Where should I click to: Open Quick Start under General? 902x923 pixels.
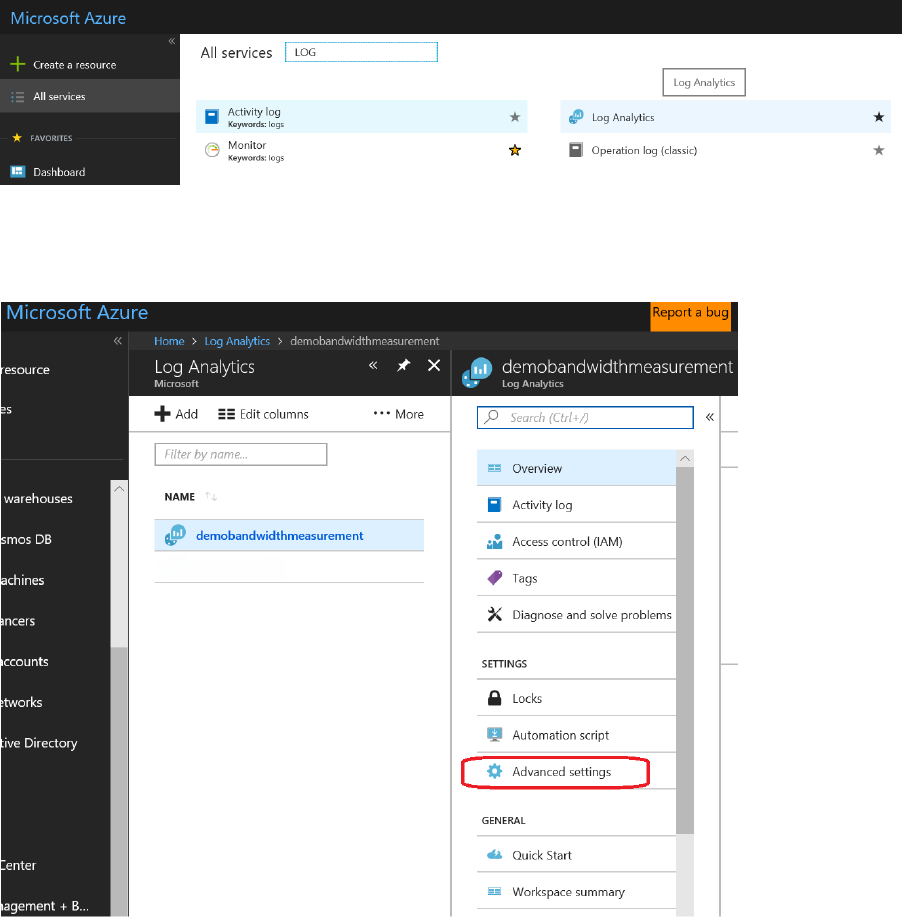pyautogui.click(x=576, y=855)
